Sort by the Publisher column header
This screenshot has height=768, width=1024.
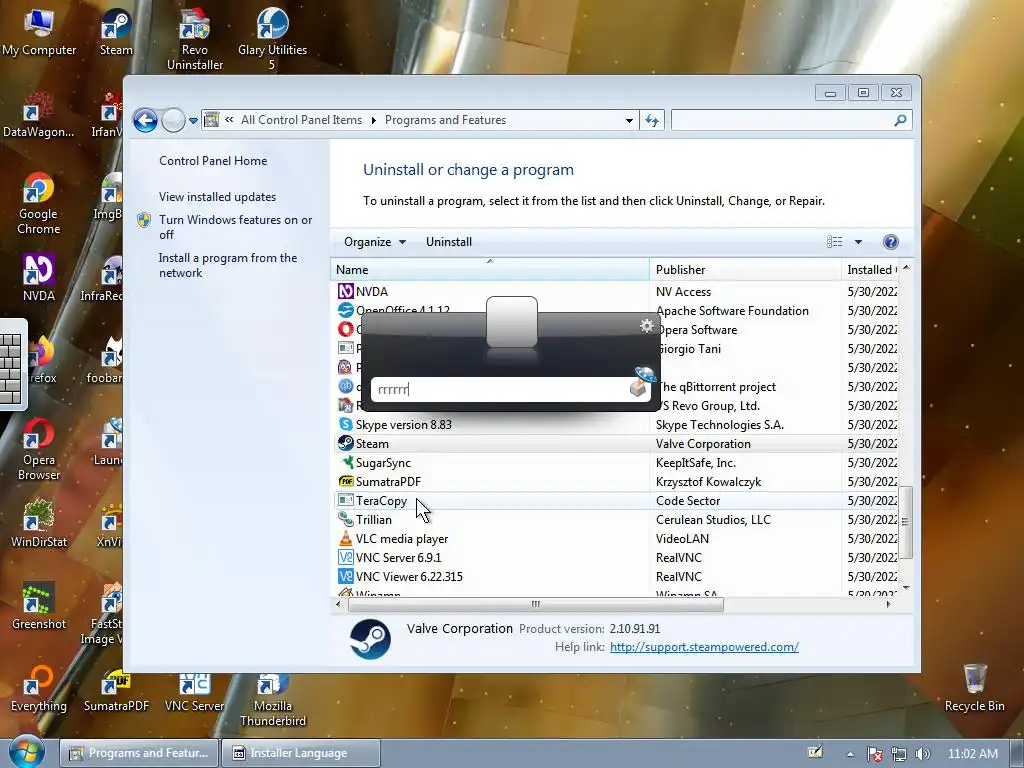[x=745, y=270]
